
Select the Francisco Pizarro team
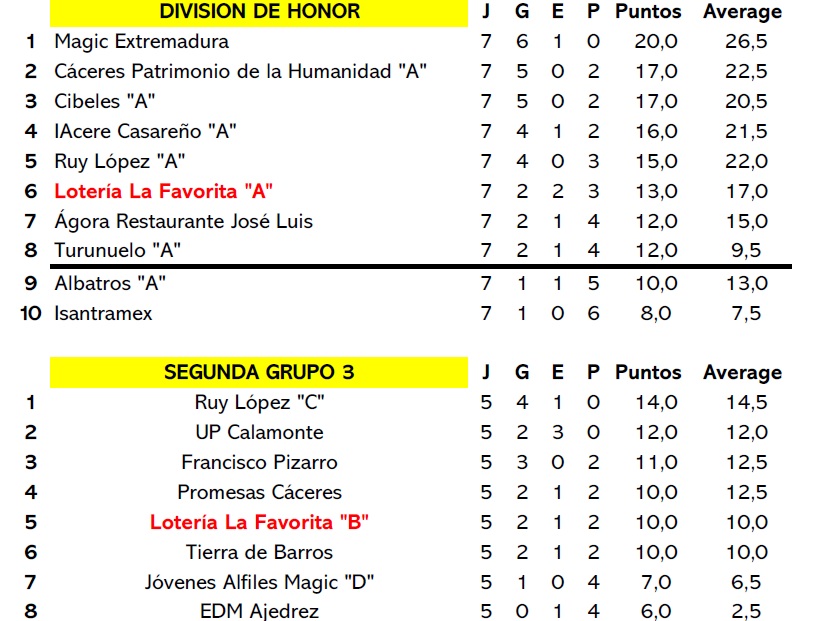(259, 462)
